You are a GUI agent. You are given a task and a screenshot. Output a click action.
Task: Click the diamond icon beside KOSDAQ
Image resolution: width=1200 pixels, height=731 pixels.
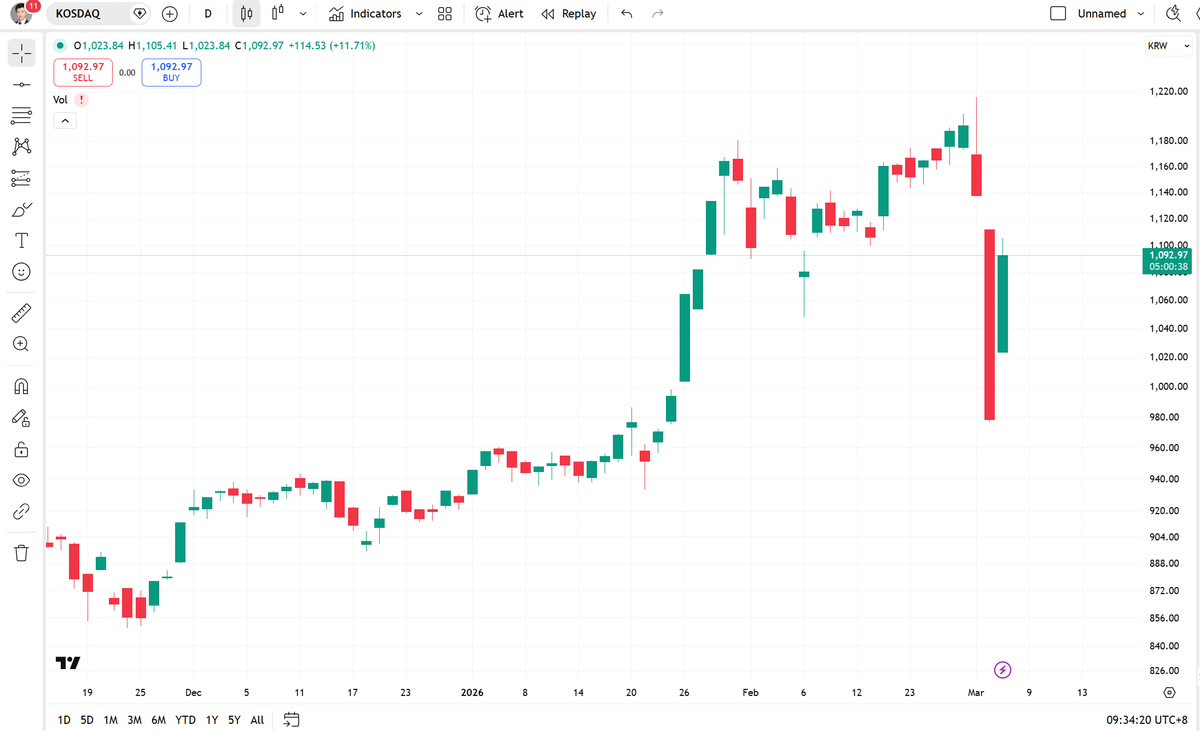(x=139, y=14)
